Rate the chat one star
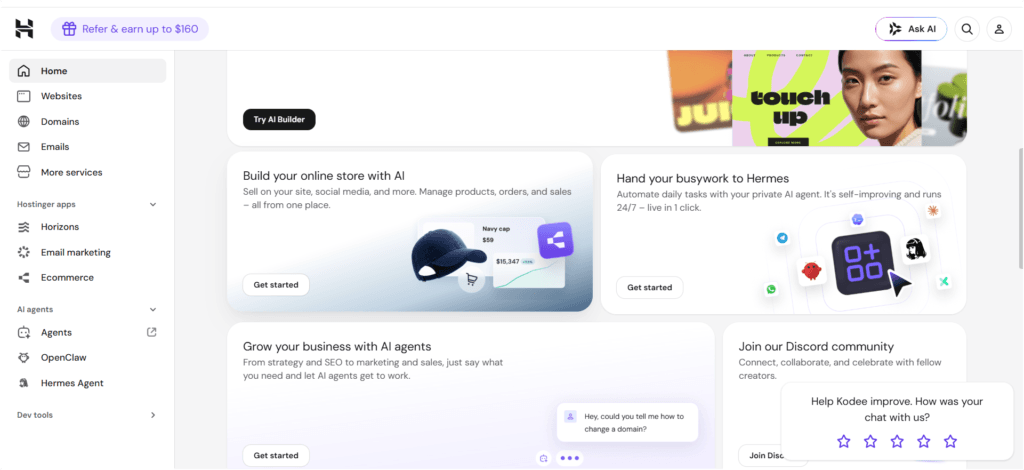Image resolution: width=1024 pixels, height=470 pixels. [x=844, y=442]
